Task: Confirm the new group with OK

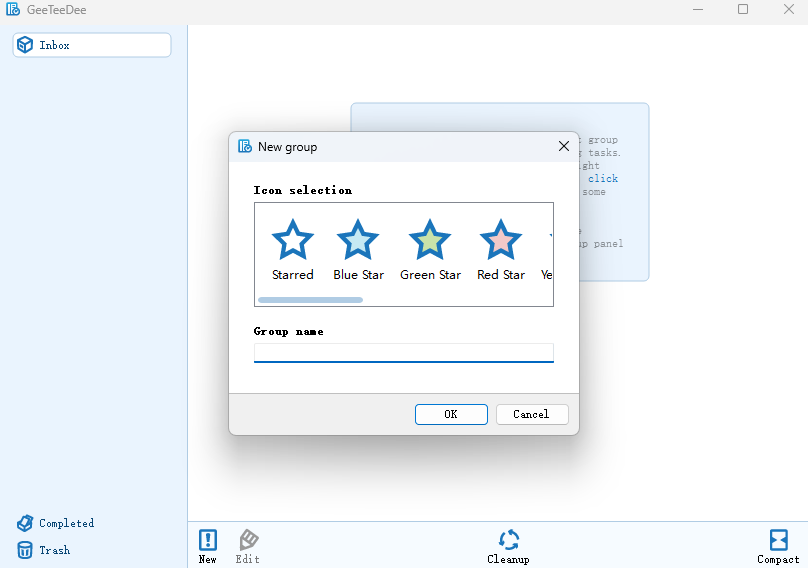Action: tap(451, 414)
